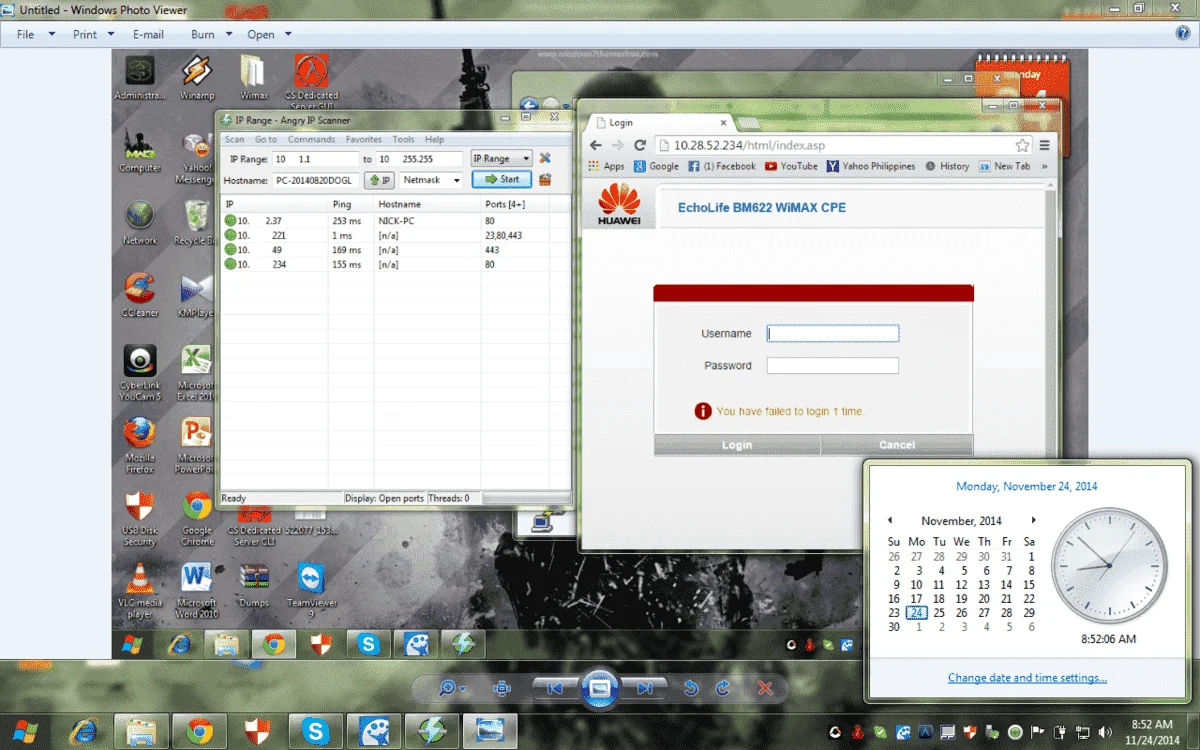The height and width of the screenshot is (750, 1200).
Task: Rotate the photo counterclockwise
Action: pyautogui.click(x=690, y=688)
